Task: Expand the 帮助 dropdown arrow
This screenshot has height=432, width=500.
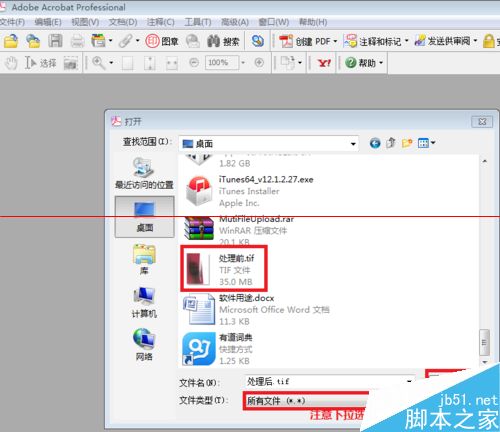Action: tap(381, 63)
